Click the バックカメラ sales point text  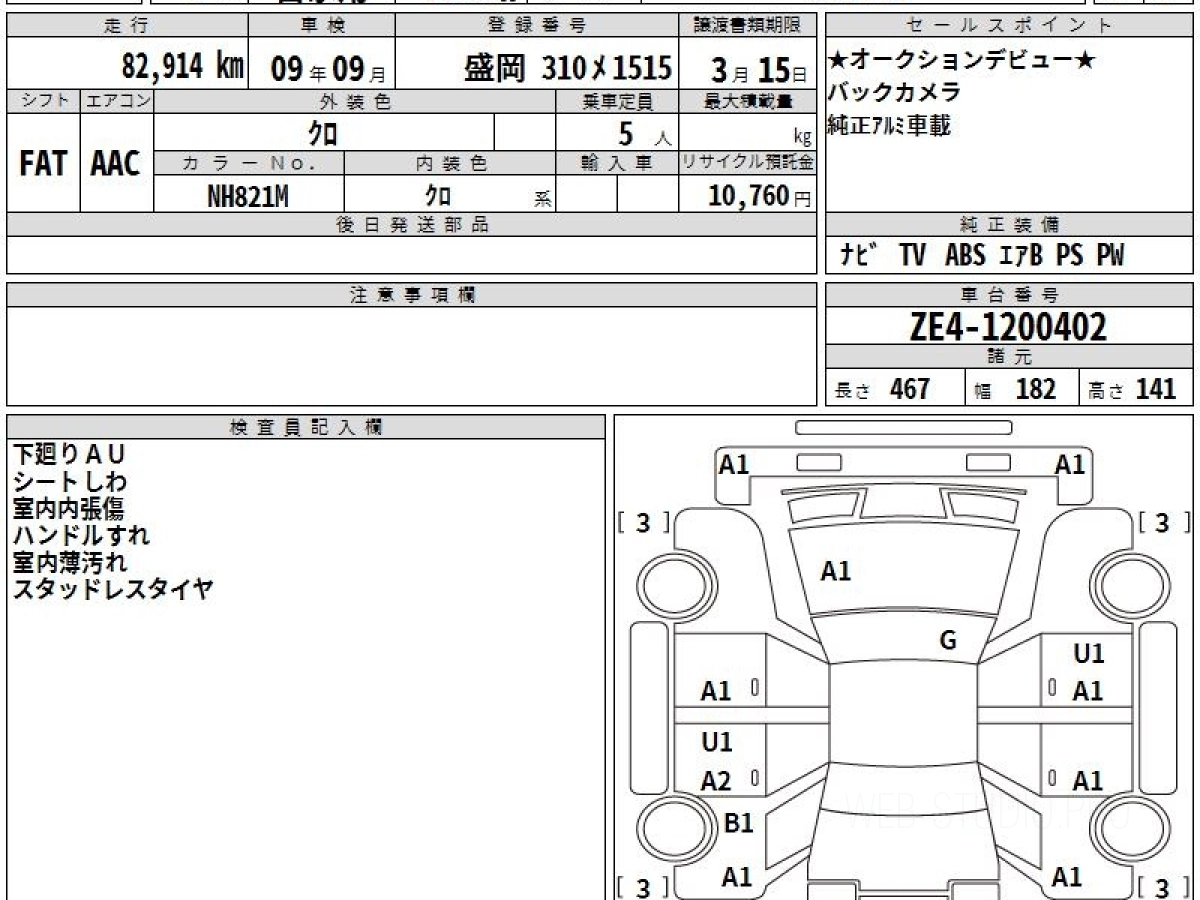click(x=894, y=92)
